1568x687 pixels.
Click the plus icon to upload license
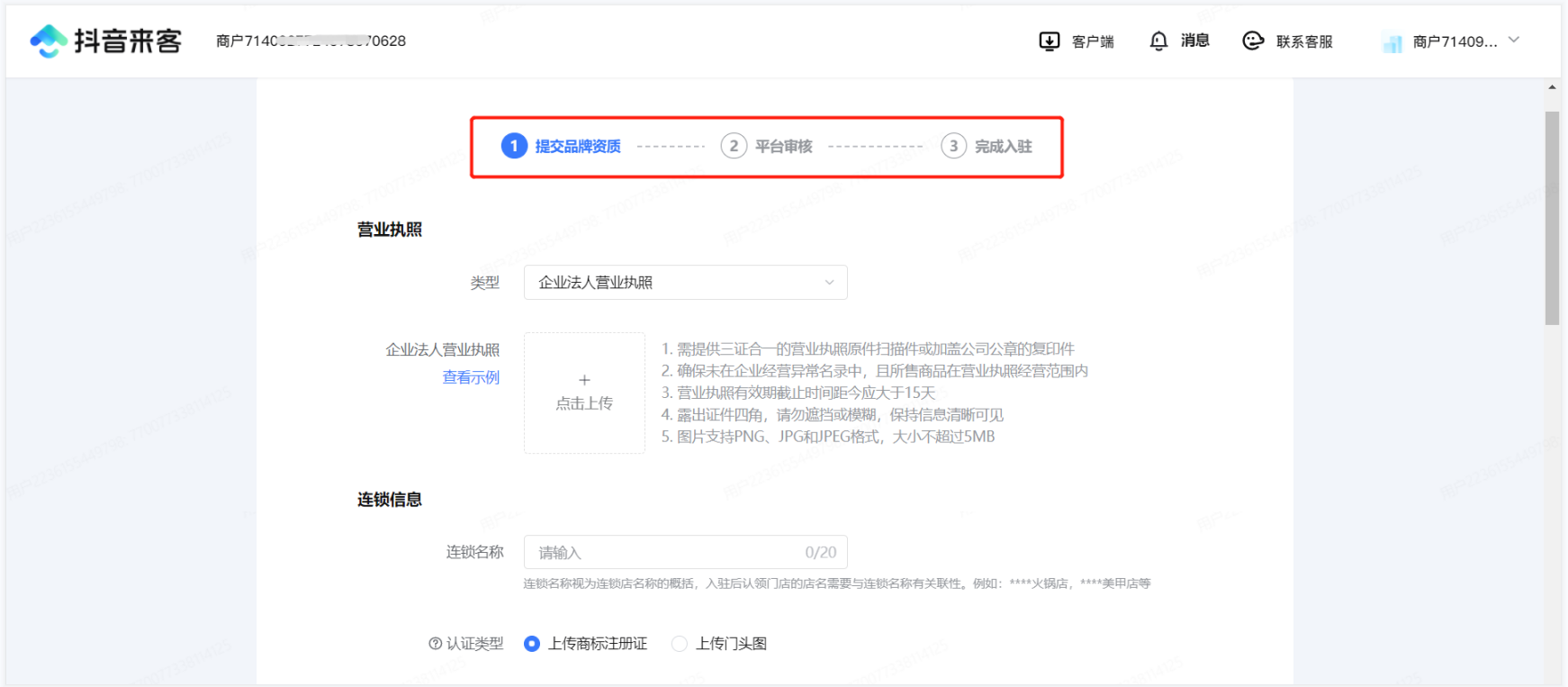[x=584, y=380]
